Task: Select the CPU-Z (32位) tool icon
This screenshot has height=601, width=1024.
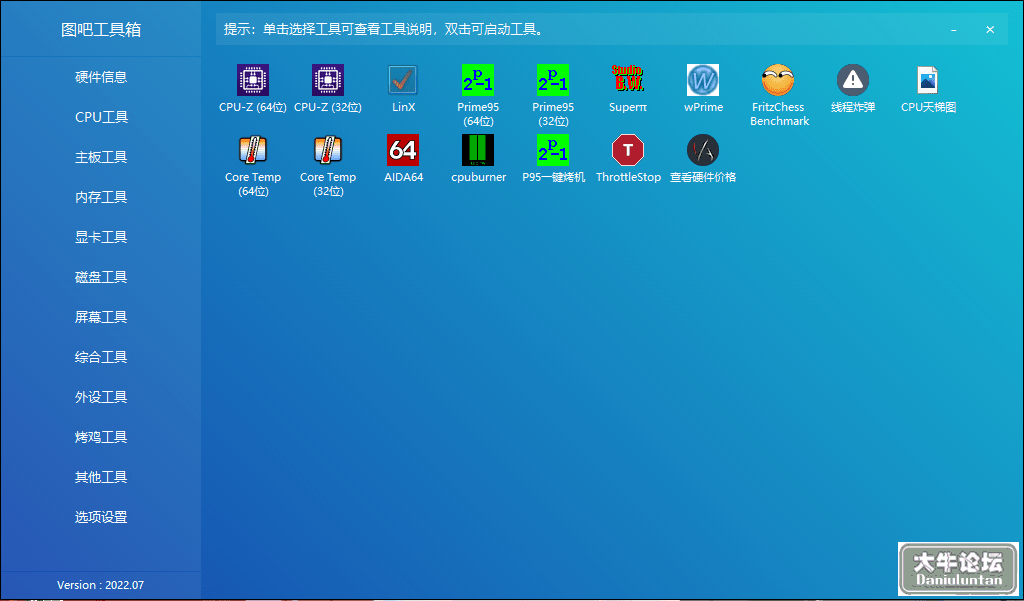Action: pyautogui.click(x=328, y=80)
